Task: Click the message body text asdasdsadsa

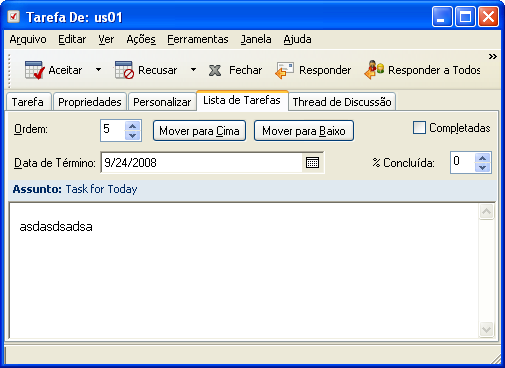Action: tap(56, 227)
